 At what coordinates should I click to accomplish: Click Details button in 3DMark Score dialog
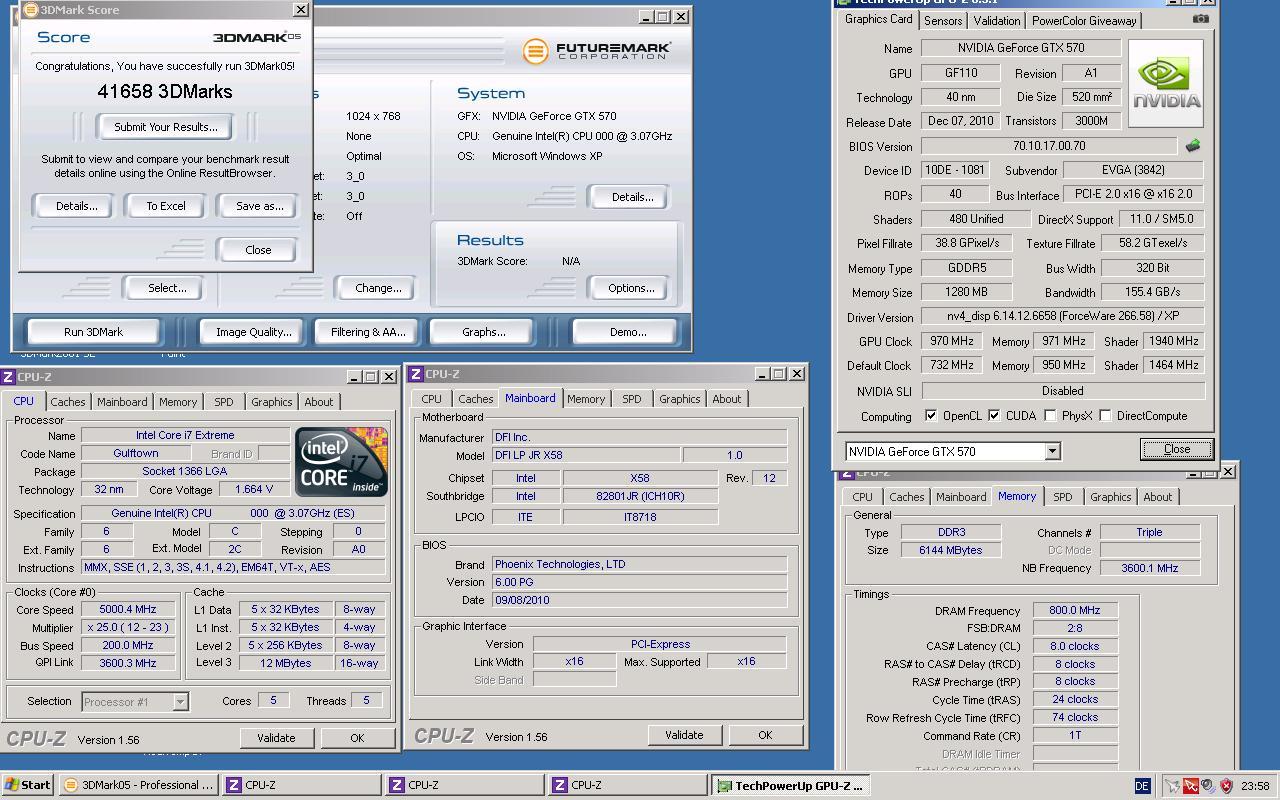[x=76, y=206]
